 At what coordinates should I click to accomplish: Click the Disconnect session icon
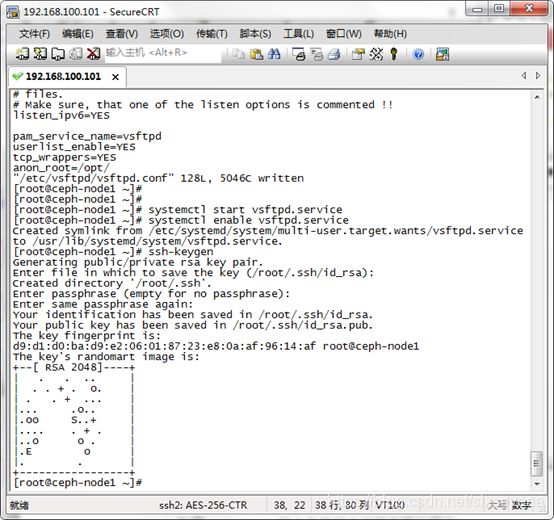pyautogui.click(x=93, y=54)
